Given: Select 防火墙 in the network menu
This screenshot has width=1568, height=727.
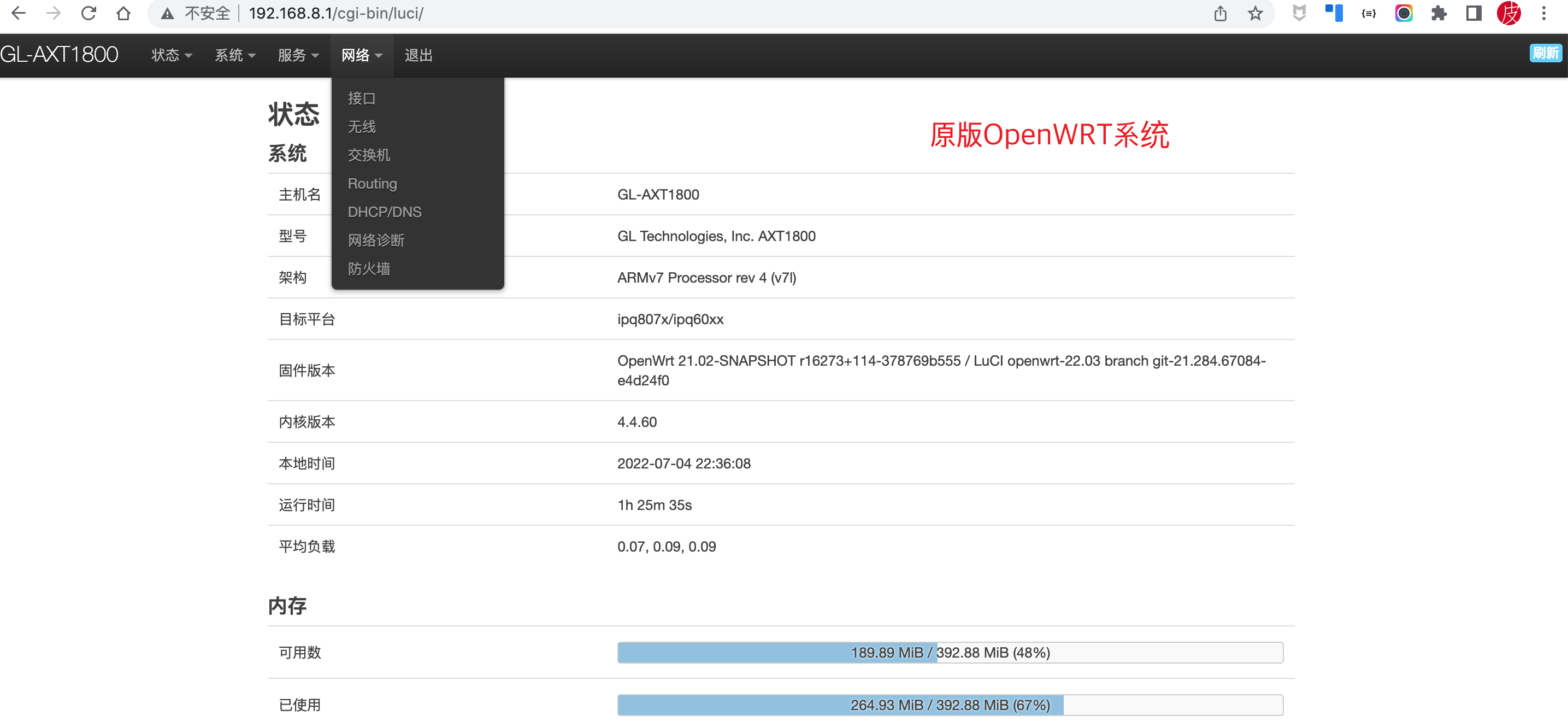Looking at the screenshot, I should point(368,268).
